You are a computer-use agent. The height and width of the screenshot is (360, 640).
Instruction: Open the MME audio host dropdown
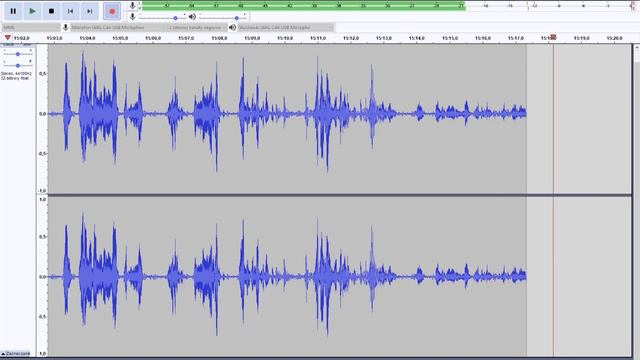point(31,27)
